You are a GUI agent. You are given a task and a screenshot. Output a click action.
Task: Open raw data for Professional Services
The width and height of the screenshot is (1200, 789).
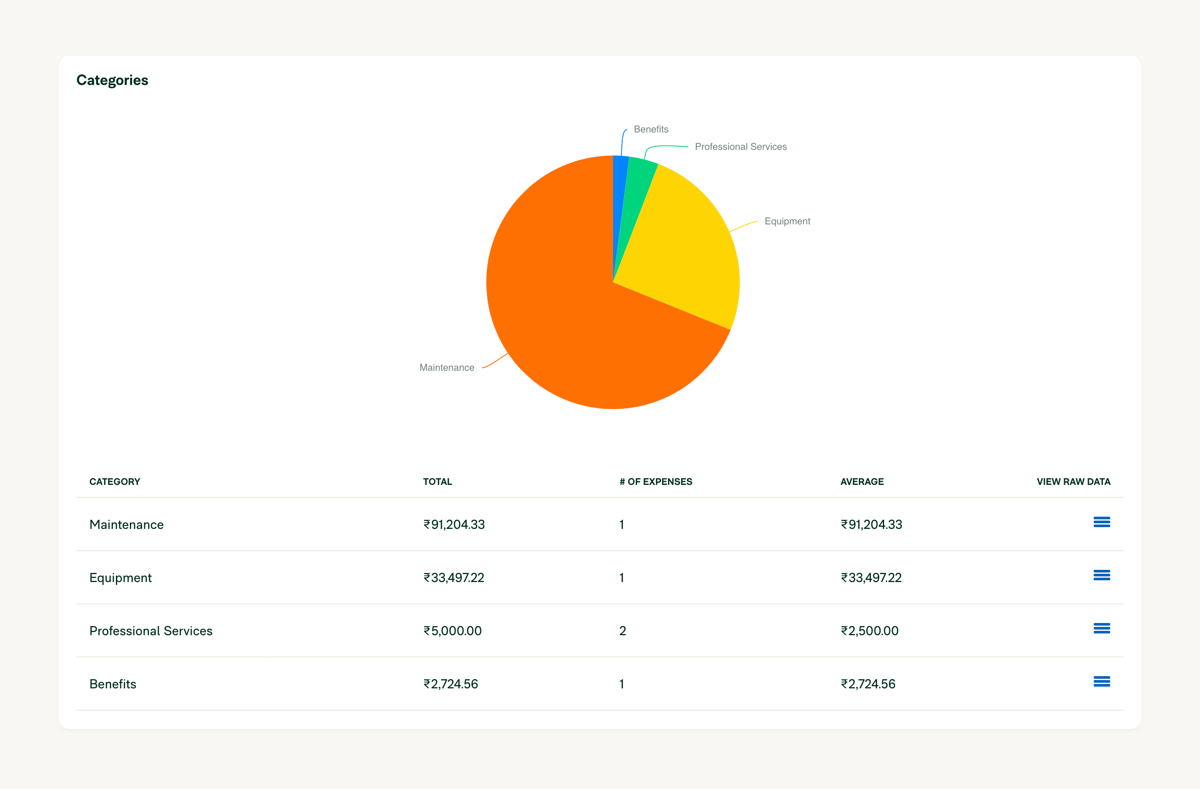(1101, 628)
